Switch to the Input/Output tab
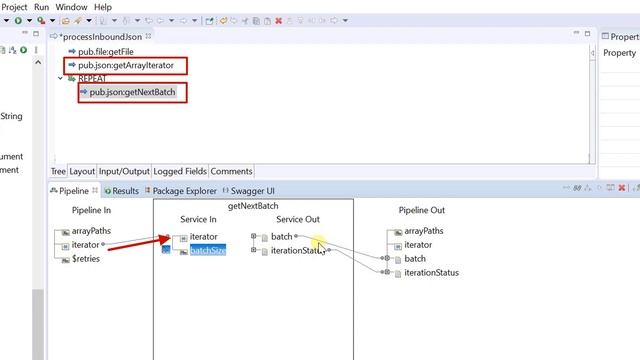Screen dimensions: 640x360 coord(124,171)
